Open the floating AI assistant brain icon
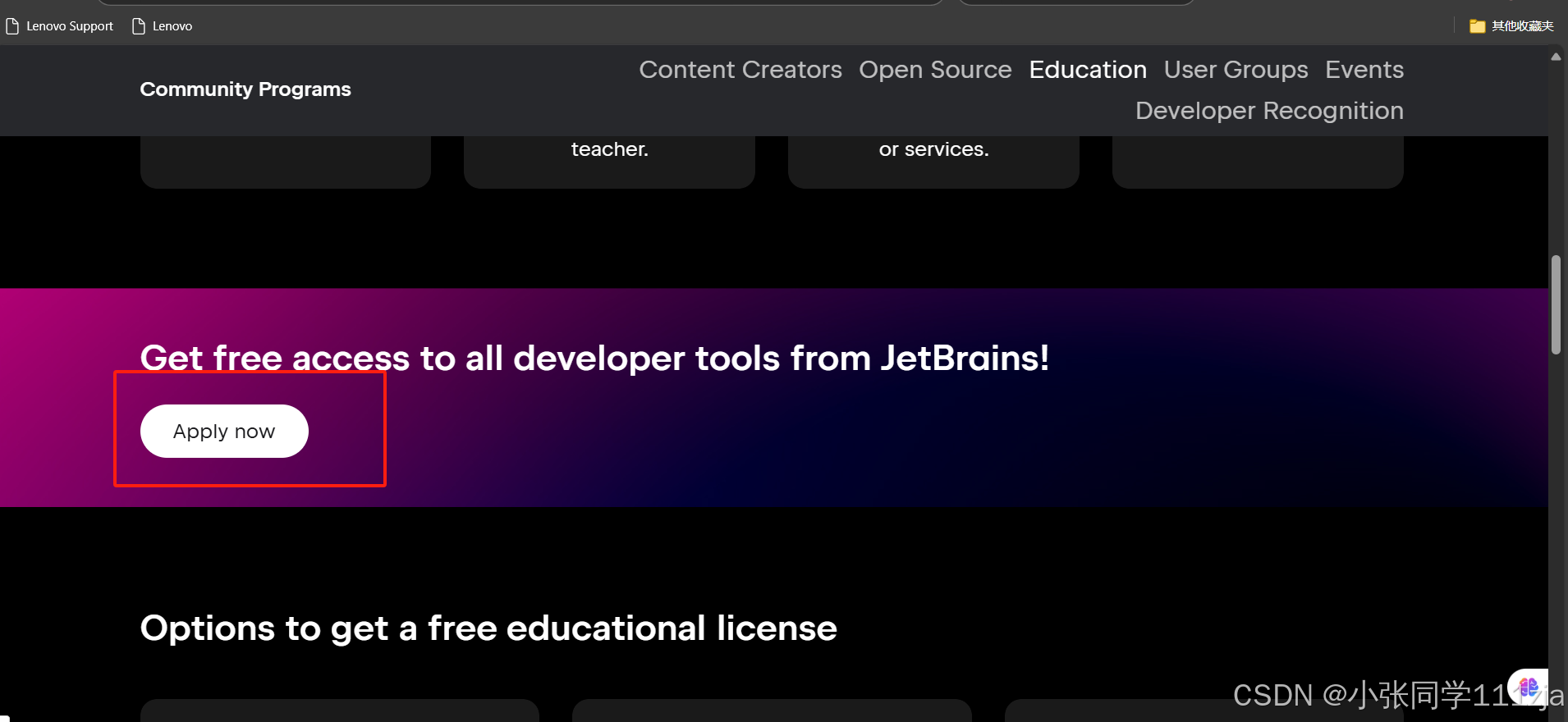Screen dimensions: 1568x722 coord(1528,687)
